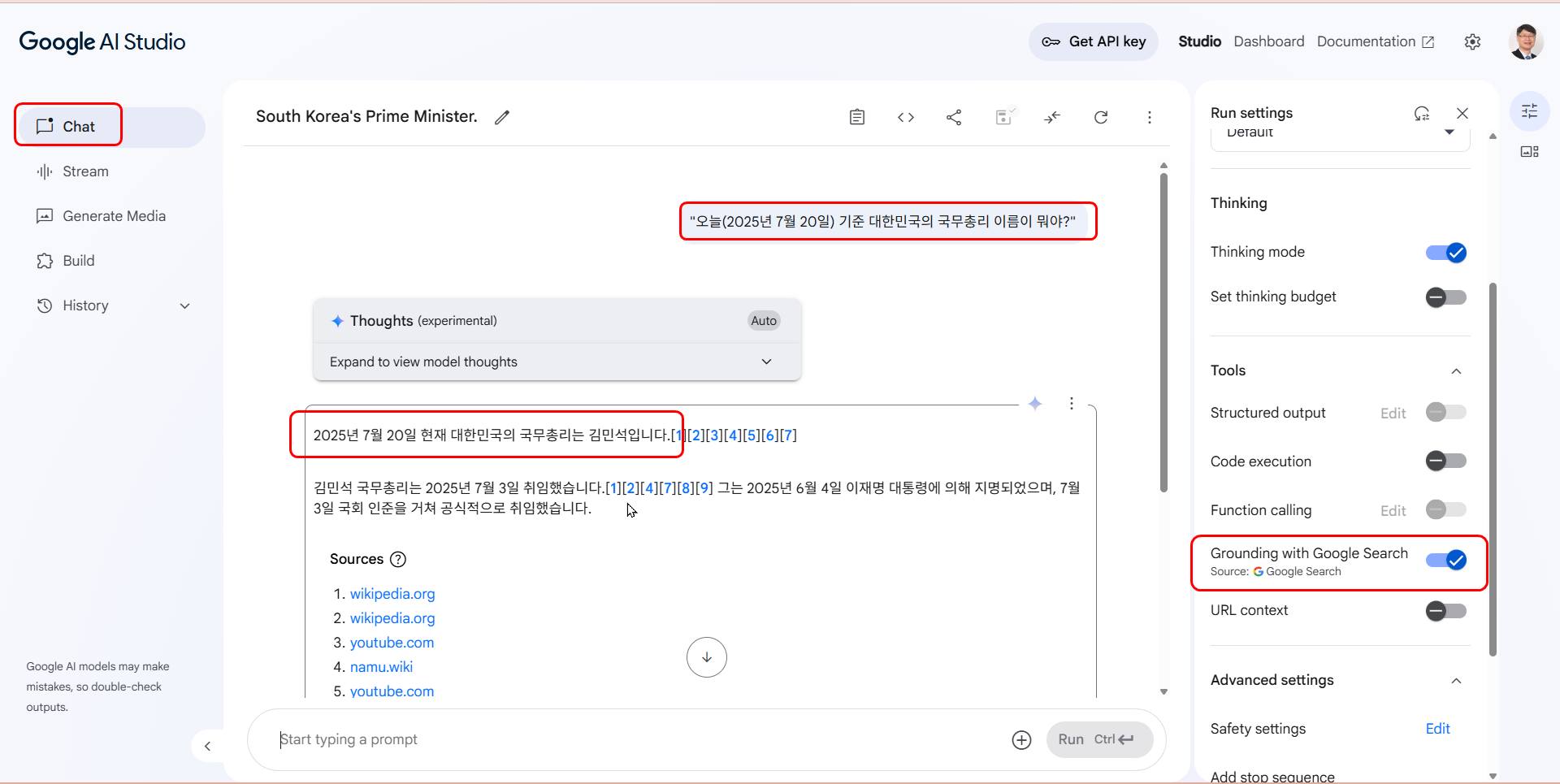1560x784 pixels.
Task: Click the chat vertical scrollbar
Action: click(1163, 331)
